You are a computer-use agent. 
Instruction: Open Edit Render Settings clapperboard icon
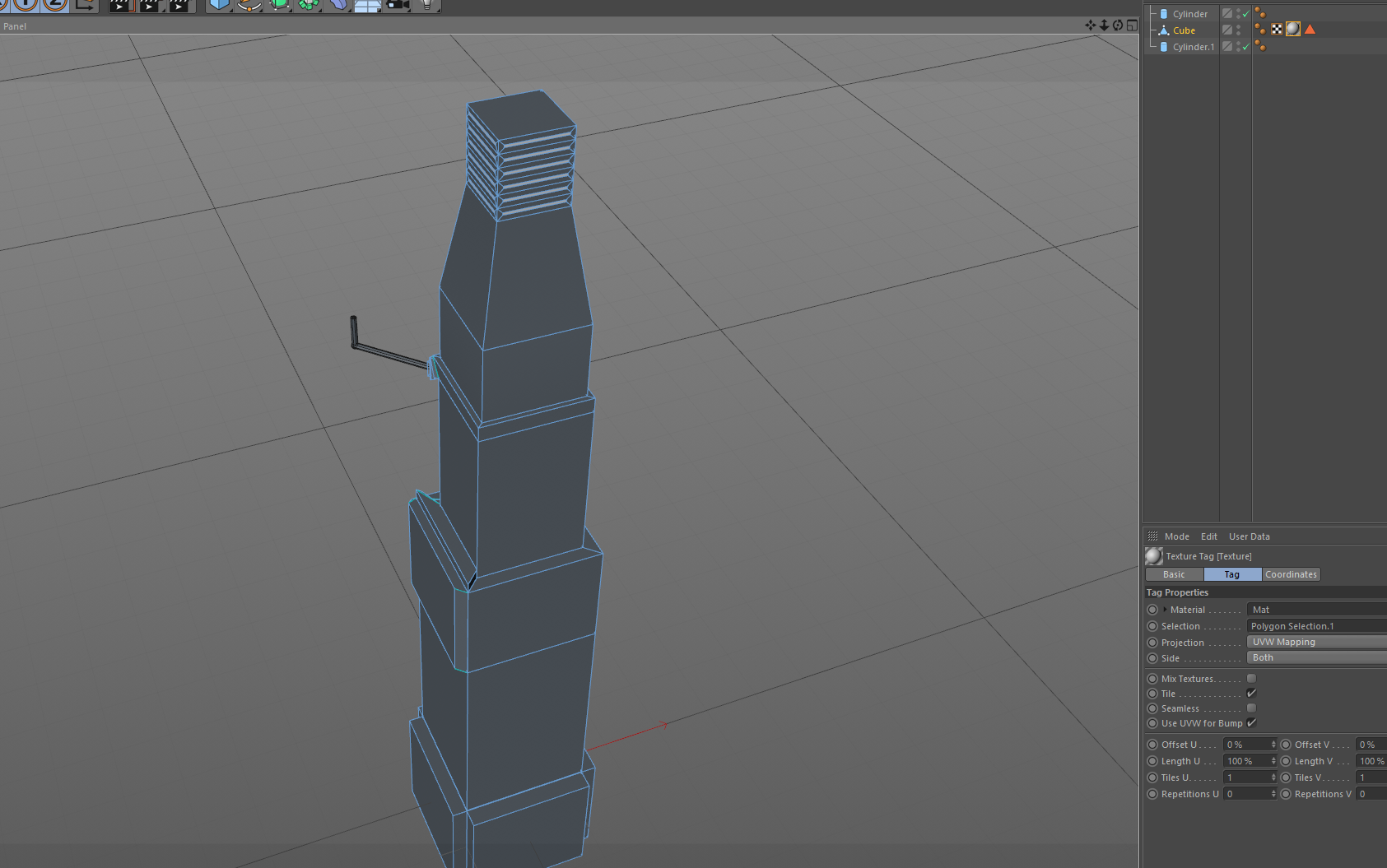(179, 5)
